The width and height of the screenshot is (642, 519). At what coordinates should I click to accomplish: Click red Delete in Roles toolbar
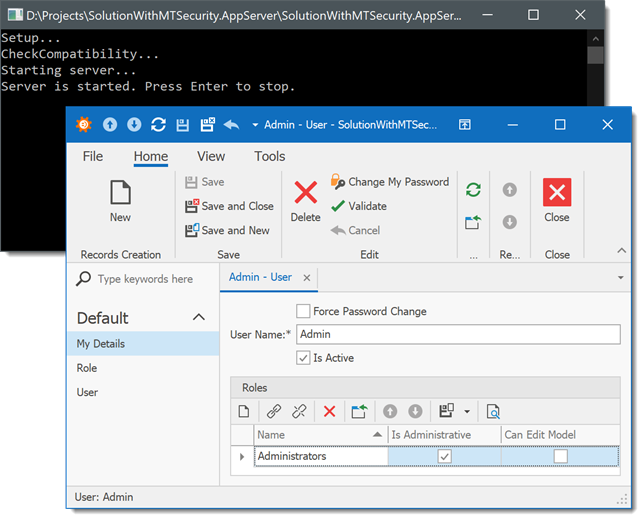330,411
